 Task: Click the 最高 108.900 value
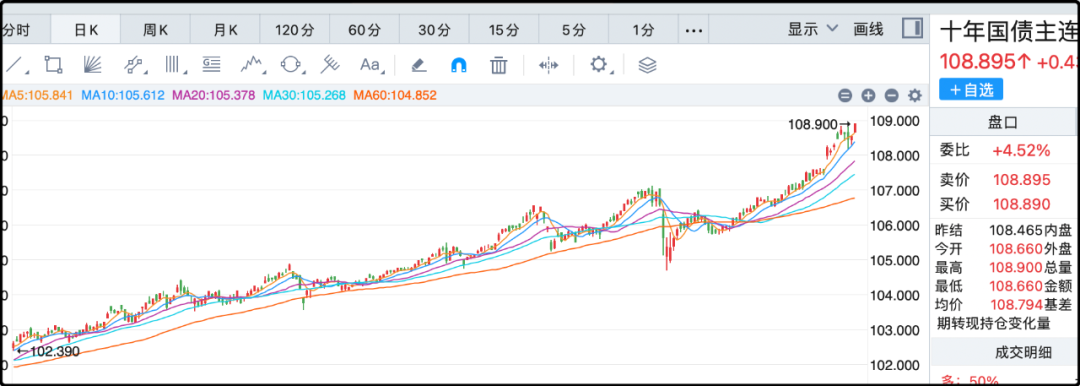pyautogui.click(x=1017, y=267)
